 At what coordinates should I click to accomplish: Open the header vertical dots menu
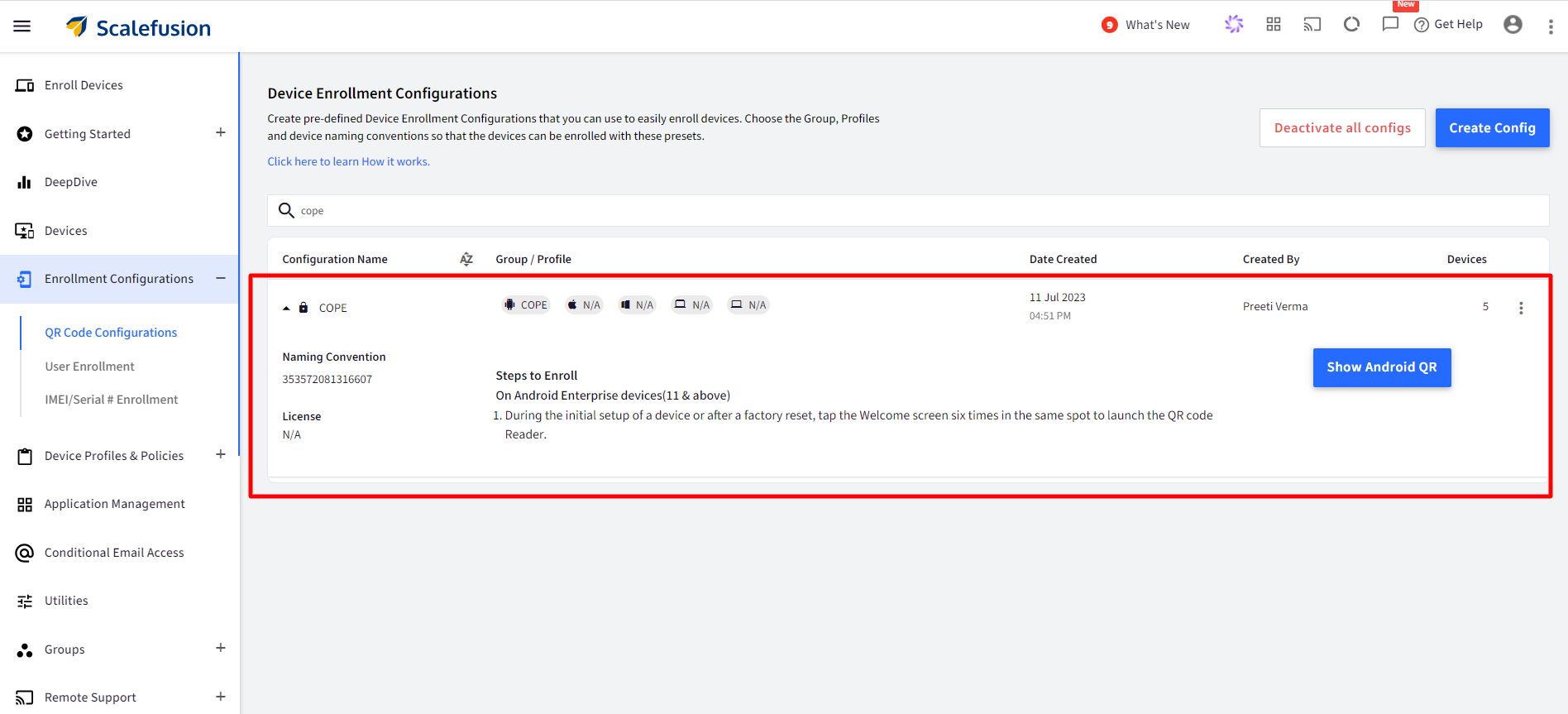1551,26
